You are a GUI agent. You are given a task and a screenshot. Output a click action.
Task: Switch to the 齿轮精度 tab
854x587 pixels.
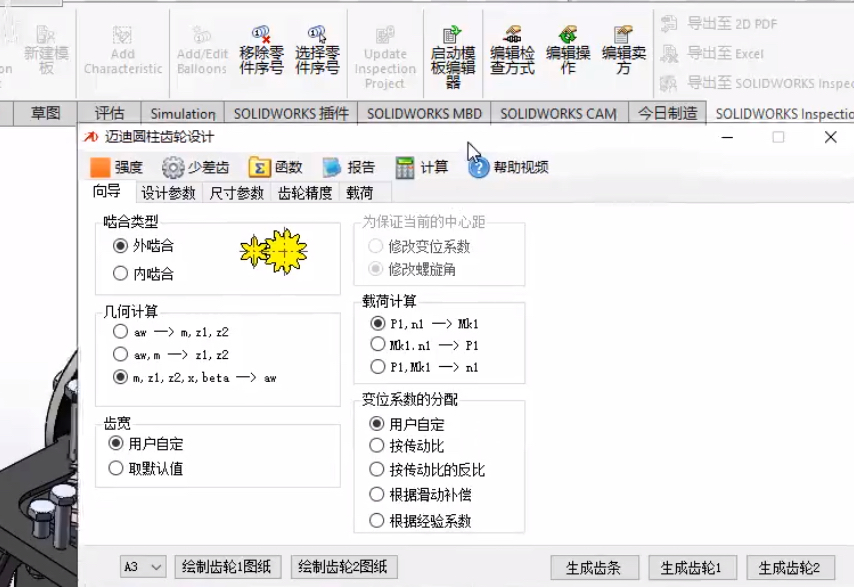coord(304,193)
